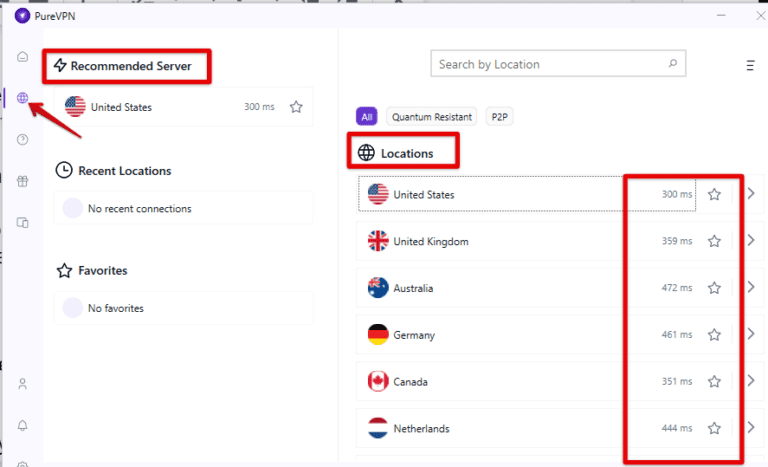Open the gift rewards icon in sidebar

[x=22, y=181]
